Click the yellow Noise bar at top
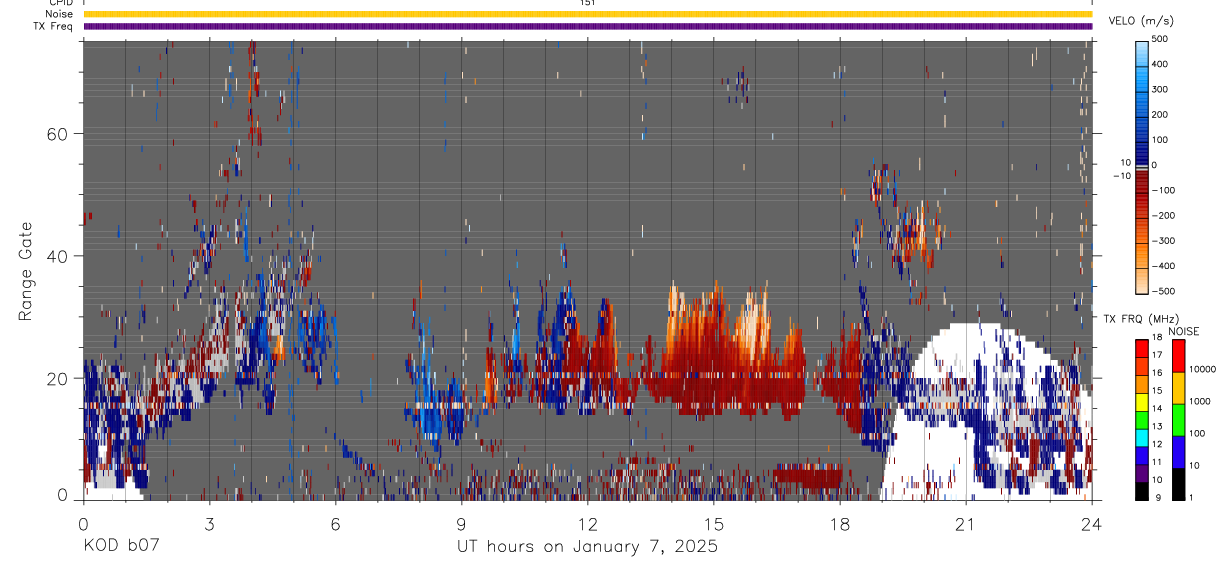Viewport: 1228px width, 567px height. point(588,14)
